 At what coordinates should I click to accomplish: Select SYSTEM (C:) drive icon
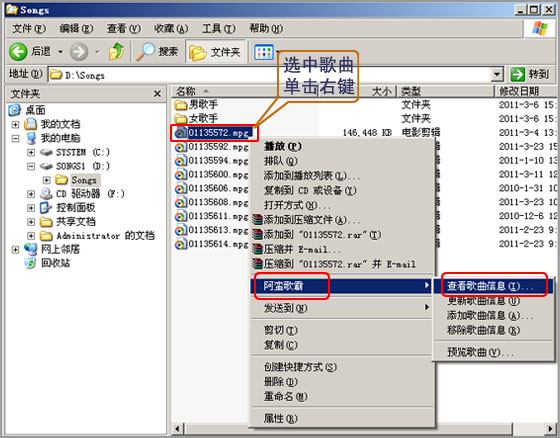(46, 153)
